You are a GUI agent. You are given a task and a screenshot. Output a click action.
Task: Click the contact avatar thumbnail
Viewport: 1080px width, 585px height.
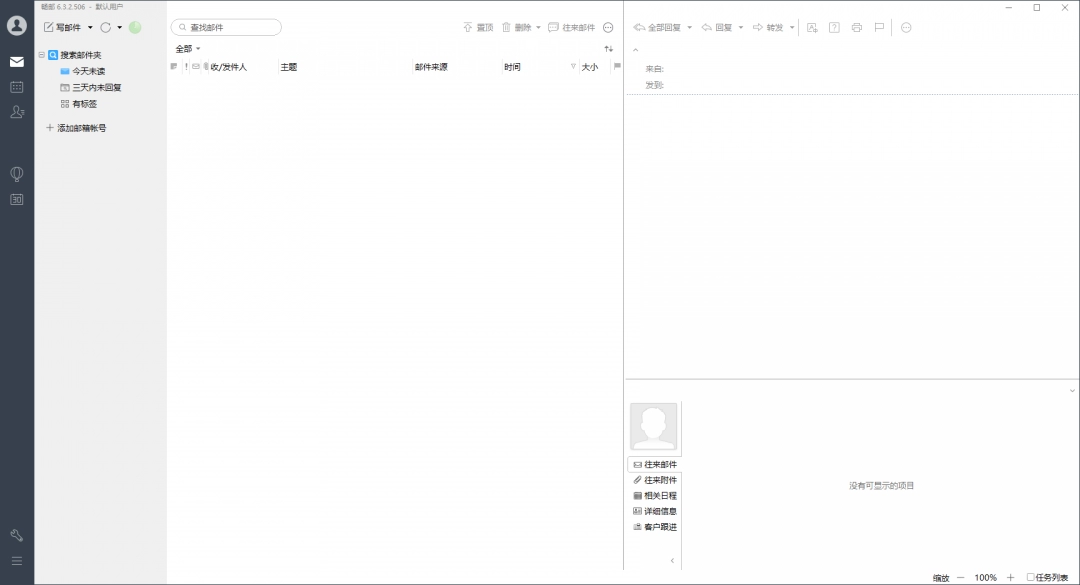(654, 427)
